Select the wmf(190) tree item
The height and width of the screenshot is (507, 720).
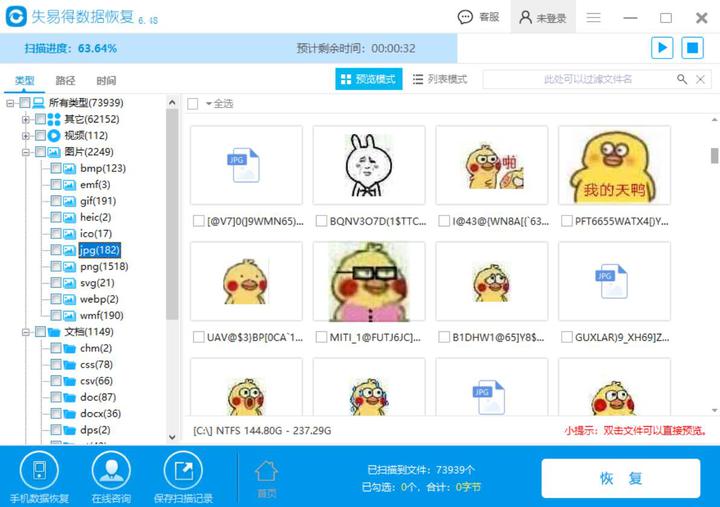point(101,315)
